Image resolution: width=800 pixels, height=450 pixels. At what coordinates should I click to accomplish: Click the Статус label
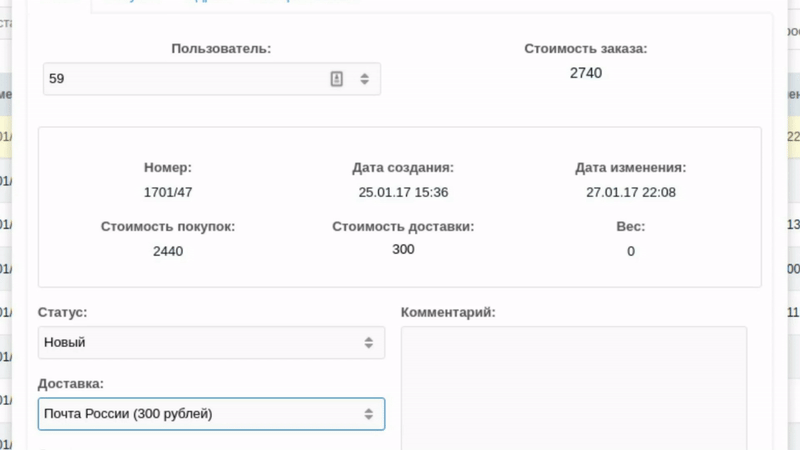tap(63, 312)
